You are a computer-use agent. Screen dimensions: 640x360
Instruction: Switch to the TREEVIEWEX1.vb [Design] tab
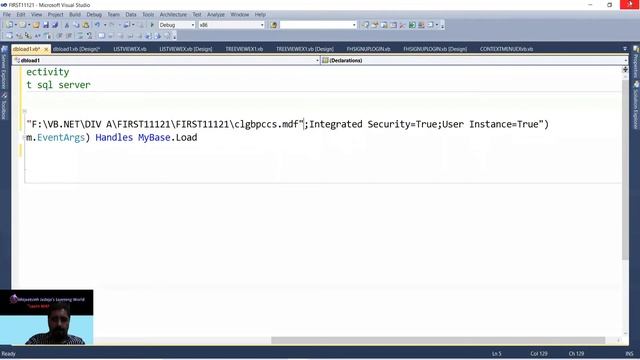click(305, 49)
